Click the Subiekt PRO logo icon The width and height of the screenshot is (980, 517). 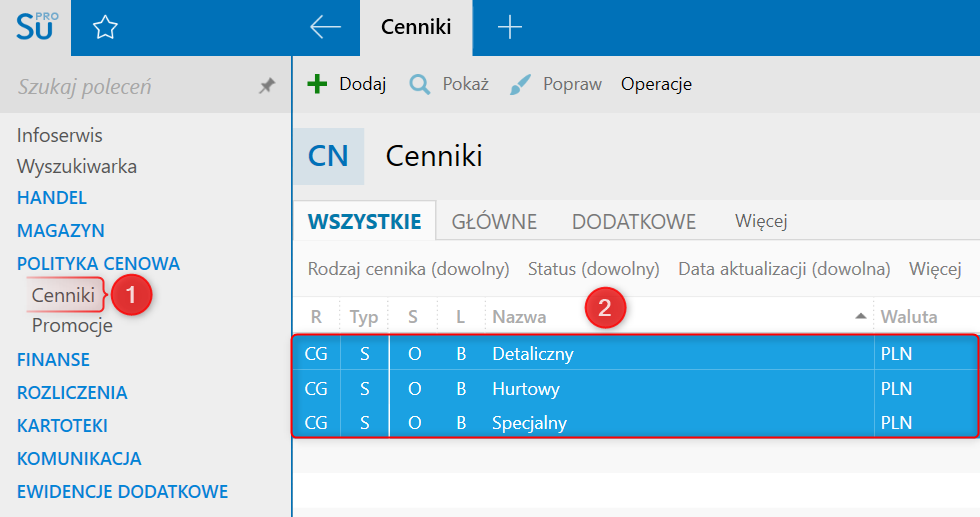(x=38, y=27)
